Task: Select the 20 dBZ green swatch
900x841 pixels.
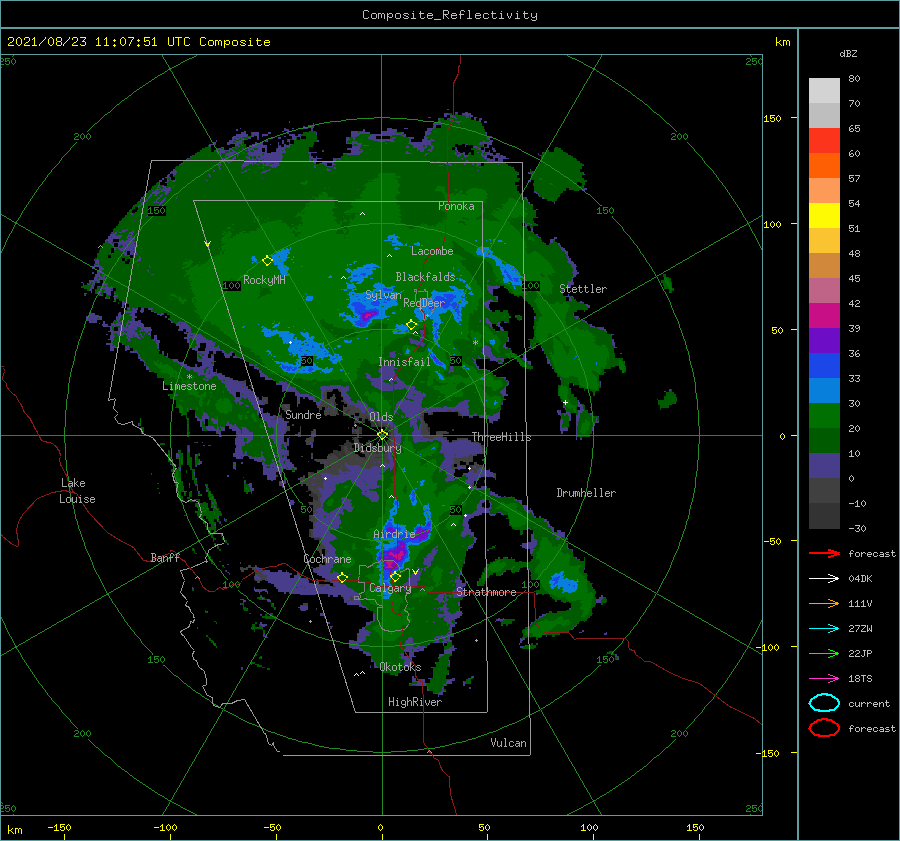Action: coord(824,440)
